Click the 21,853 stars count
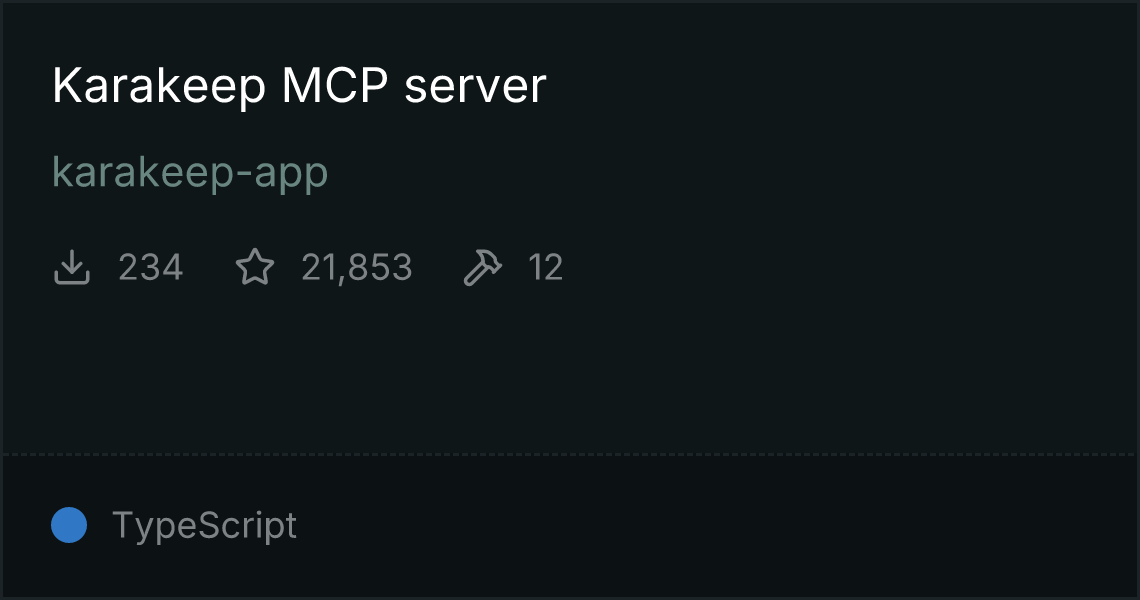This screenshot has height=600, width=1140. tap(356, 267)
